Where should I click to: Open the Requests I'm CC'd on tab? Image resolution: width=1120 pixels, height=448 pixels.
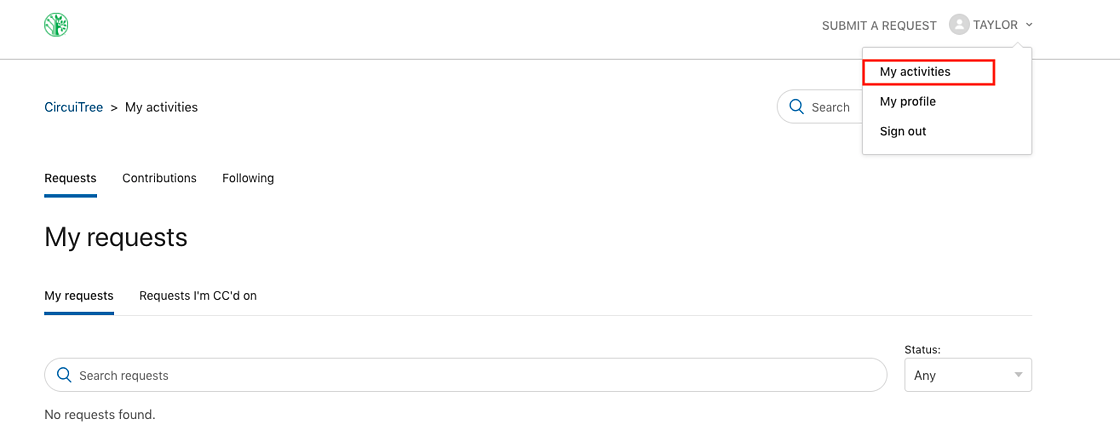click(198, 296)
